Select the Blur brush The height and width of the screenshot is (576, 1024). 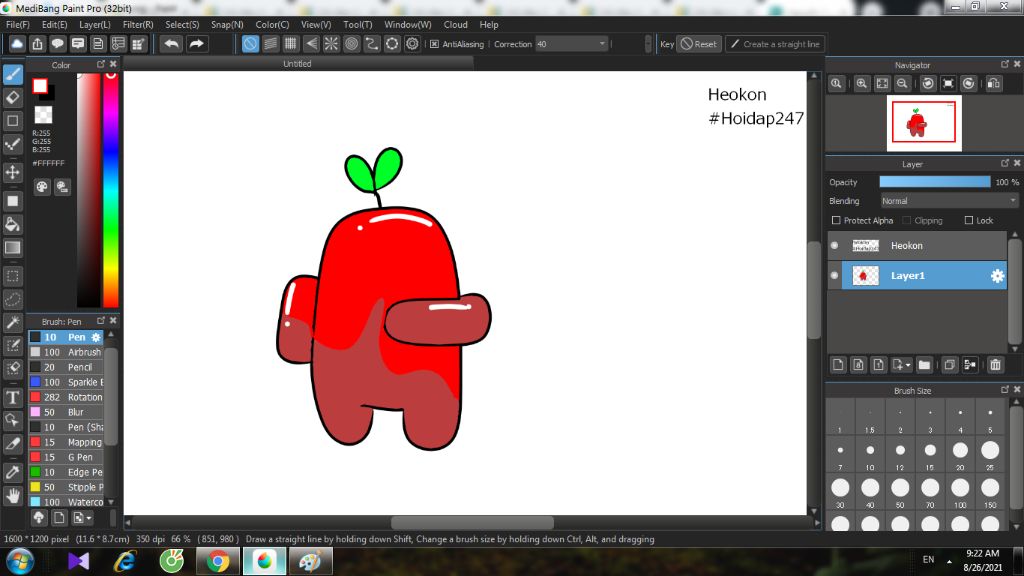pyautogui.click(x=66, y=412)
